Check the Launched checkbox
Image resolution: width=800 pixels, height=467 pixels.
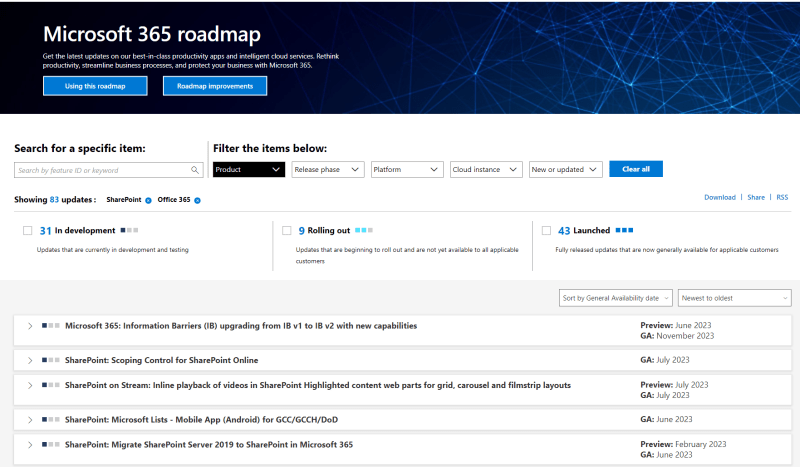[546, 231]
